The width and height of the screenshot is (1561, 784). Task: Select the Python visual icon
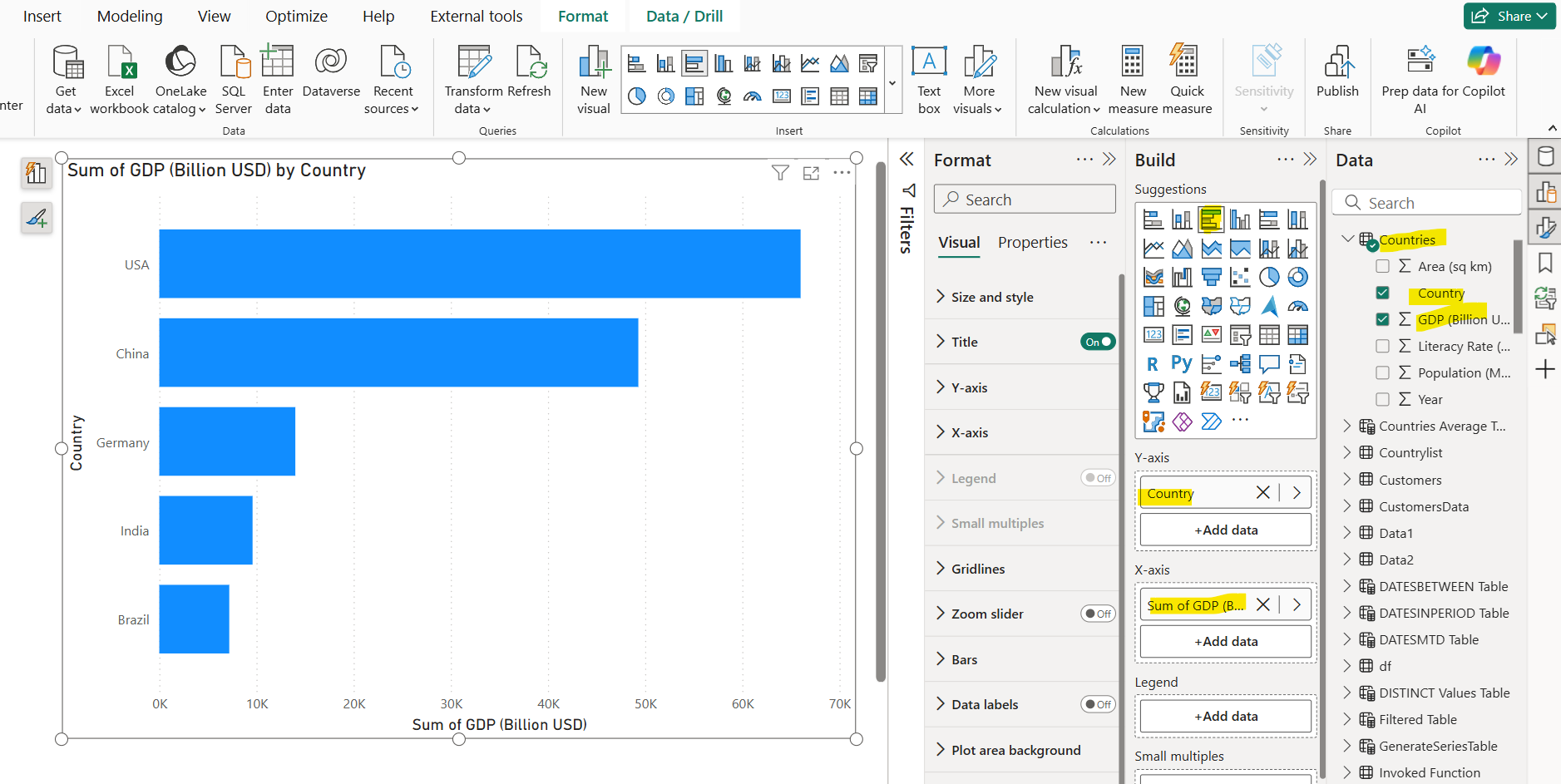pos(1182,362)
